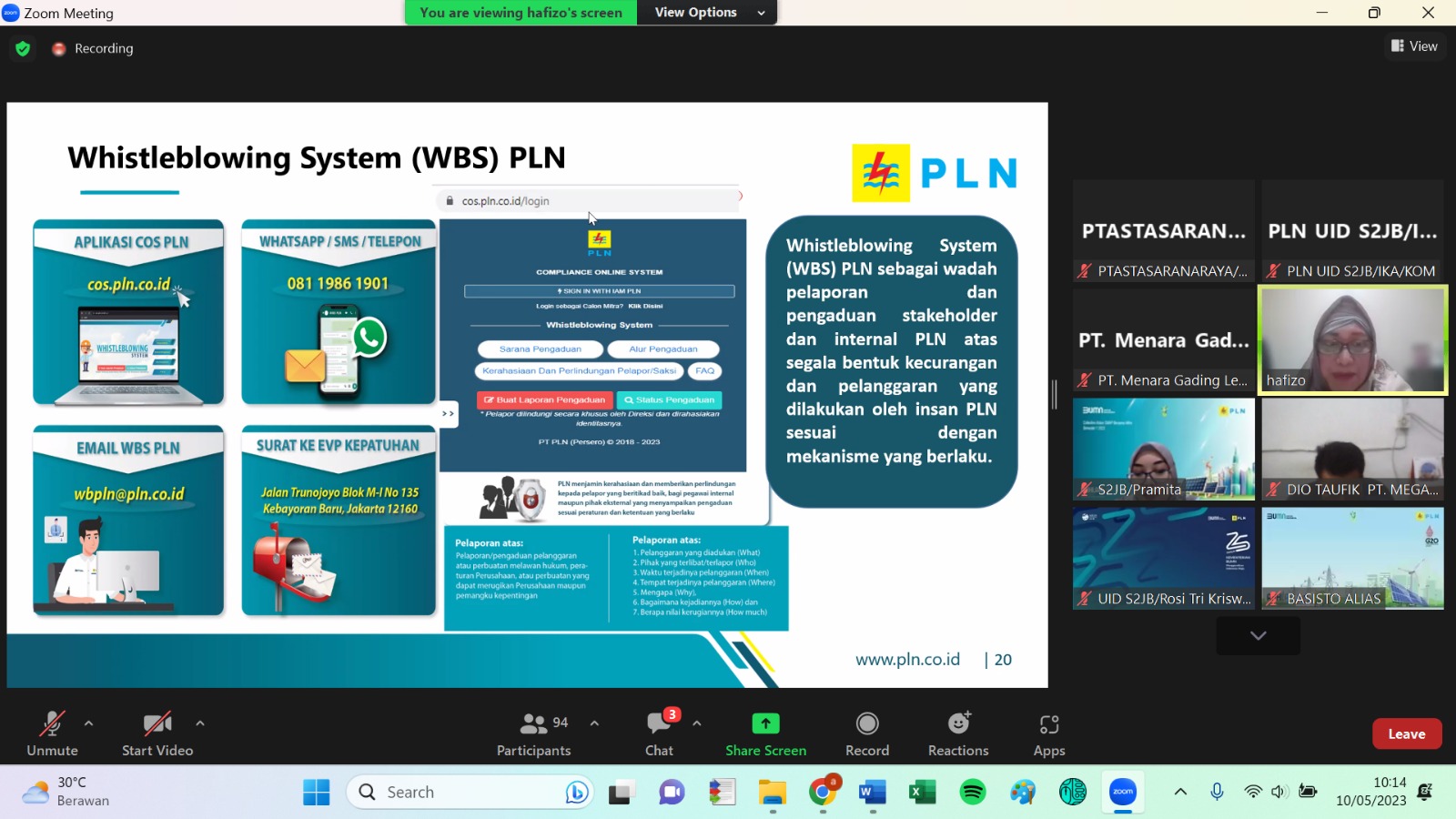Select hafizo's video tile
1456x819 pixels.
[1352, 339]
